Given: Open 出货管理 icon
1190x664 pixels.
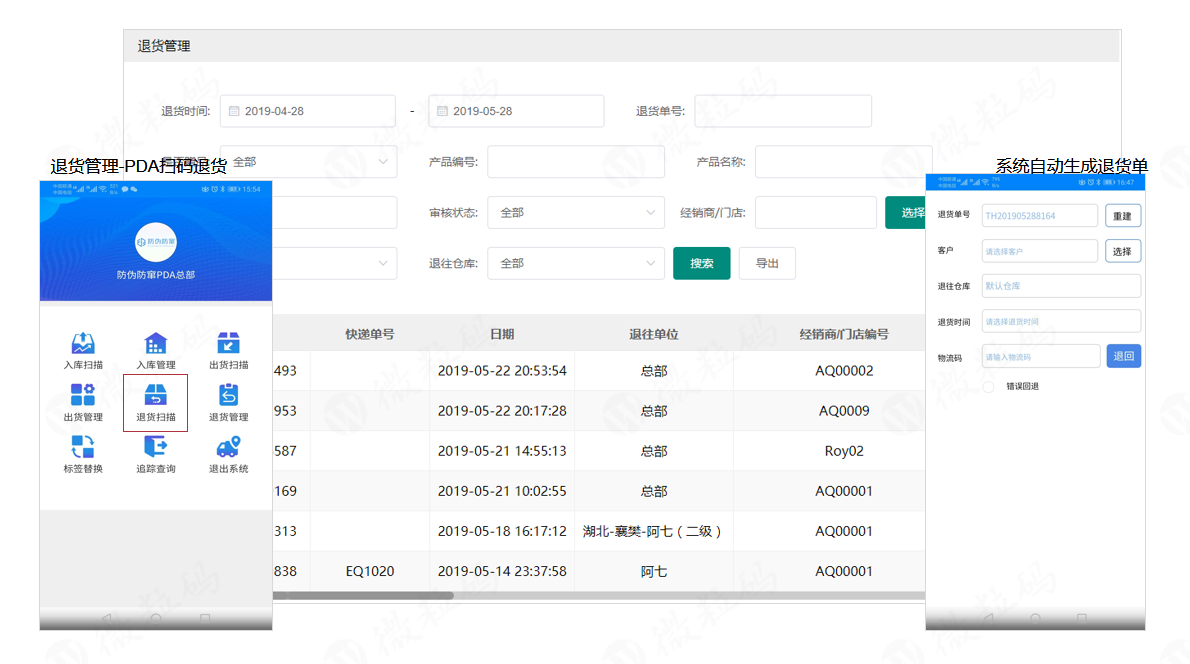Looking at the screenshot, I should (x=83, y=396).
